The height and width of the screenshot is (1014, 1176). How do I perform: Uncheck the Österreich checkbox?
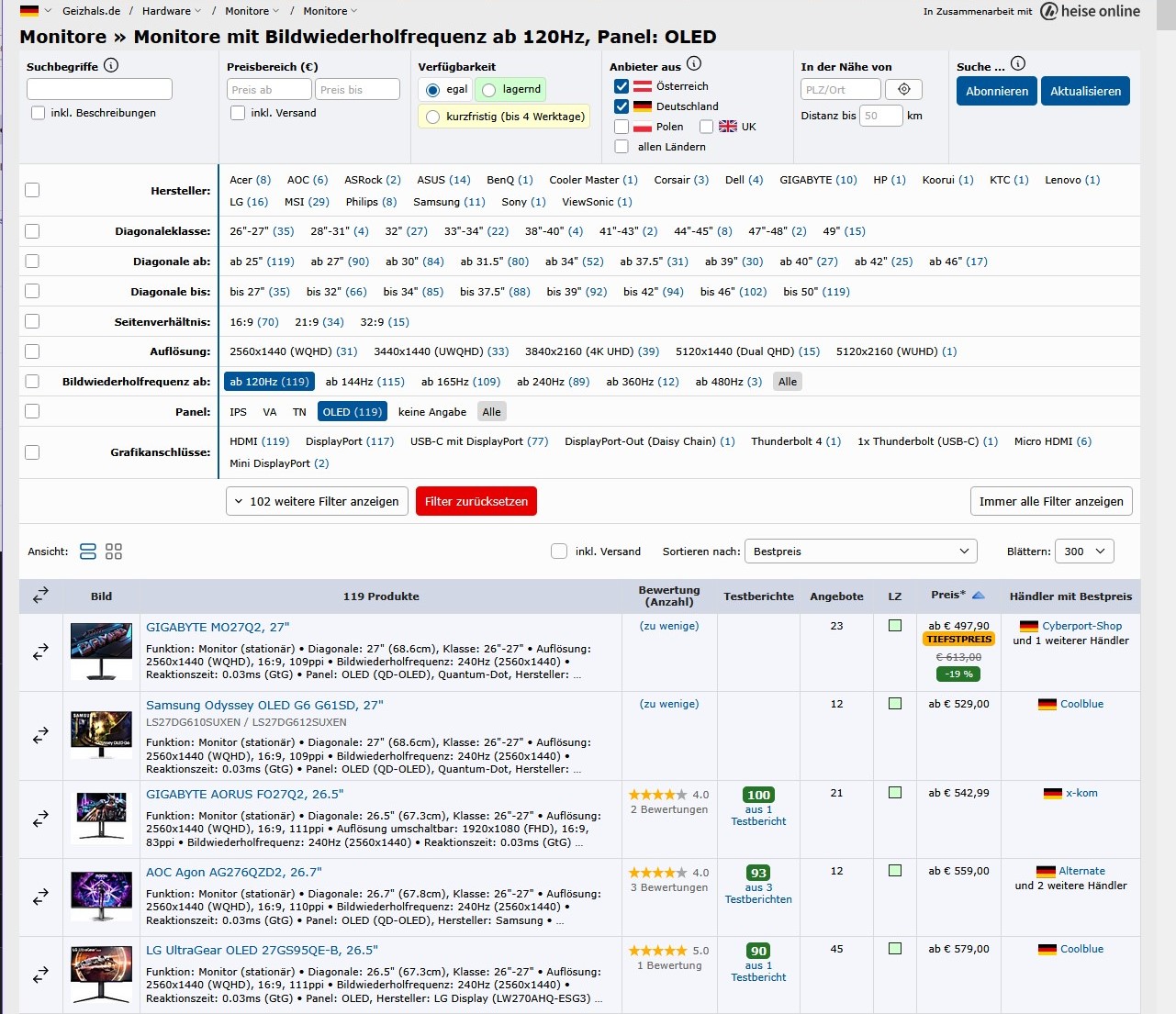point(622,86)
